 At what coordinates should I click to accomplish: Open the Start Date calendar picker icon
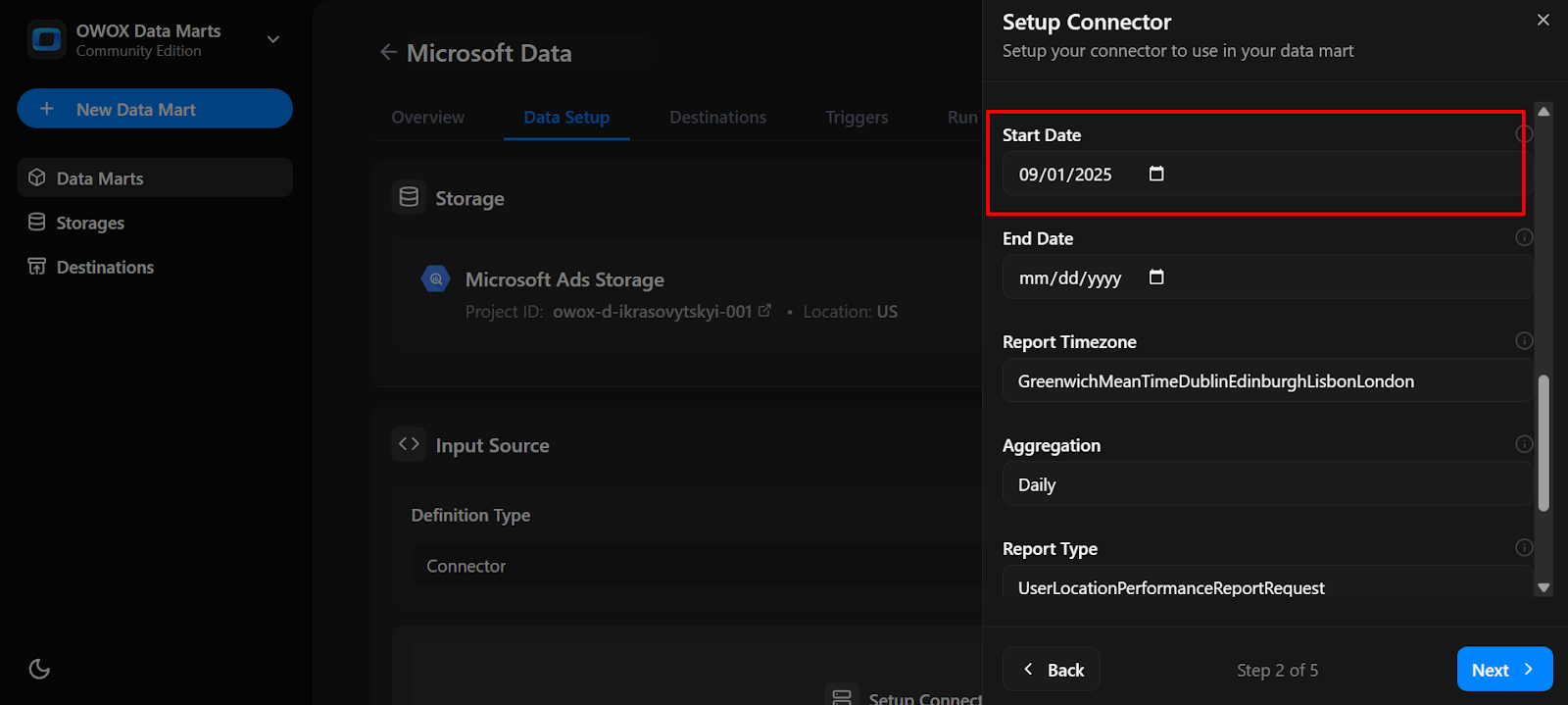coord(1156,174)
